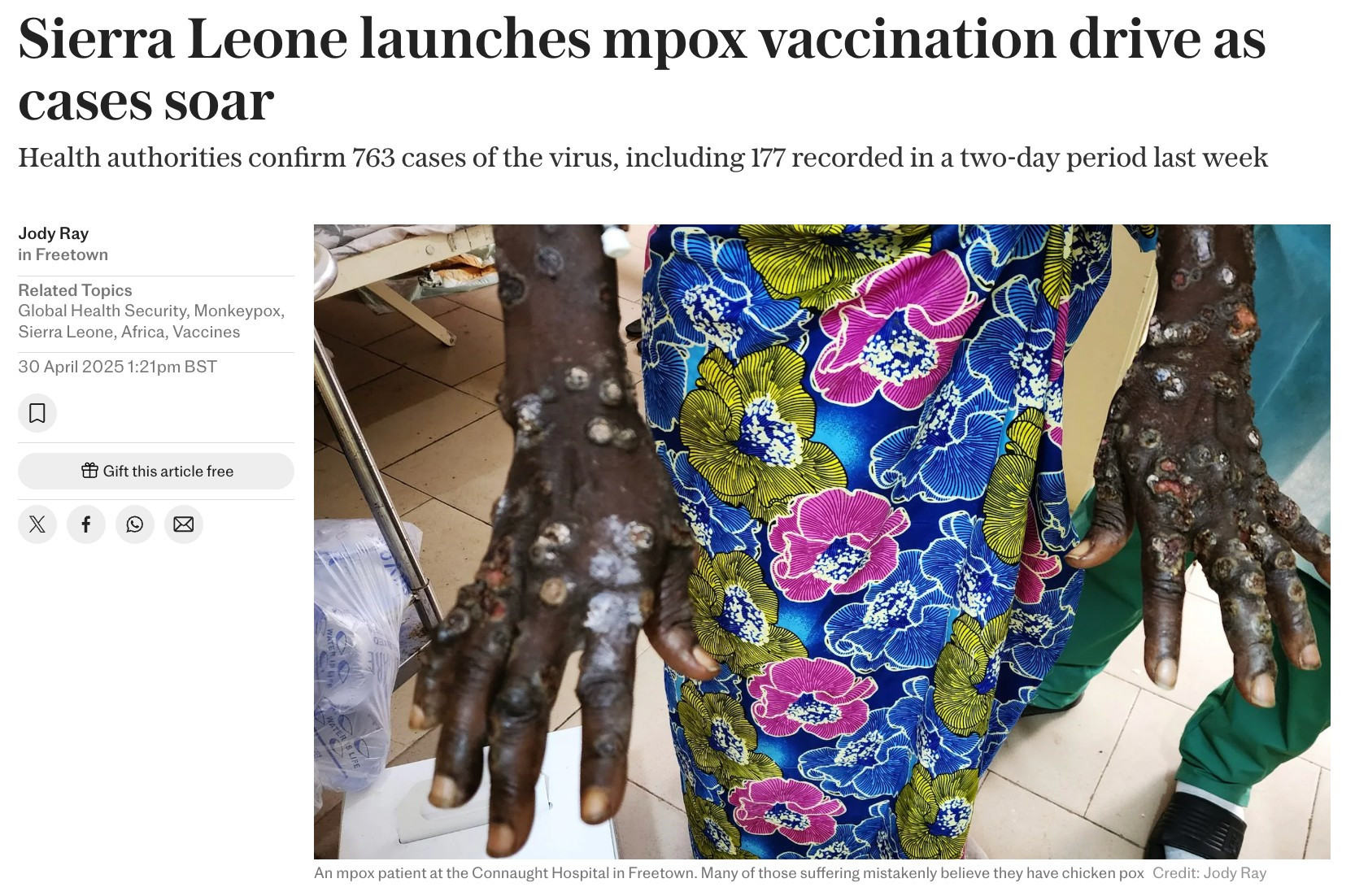
Task: Share article on X
Action: 37,524
